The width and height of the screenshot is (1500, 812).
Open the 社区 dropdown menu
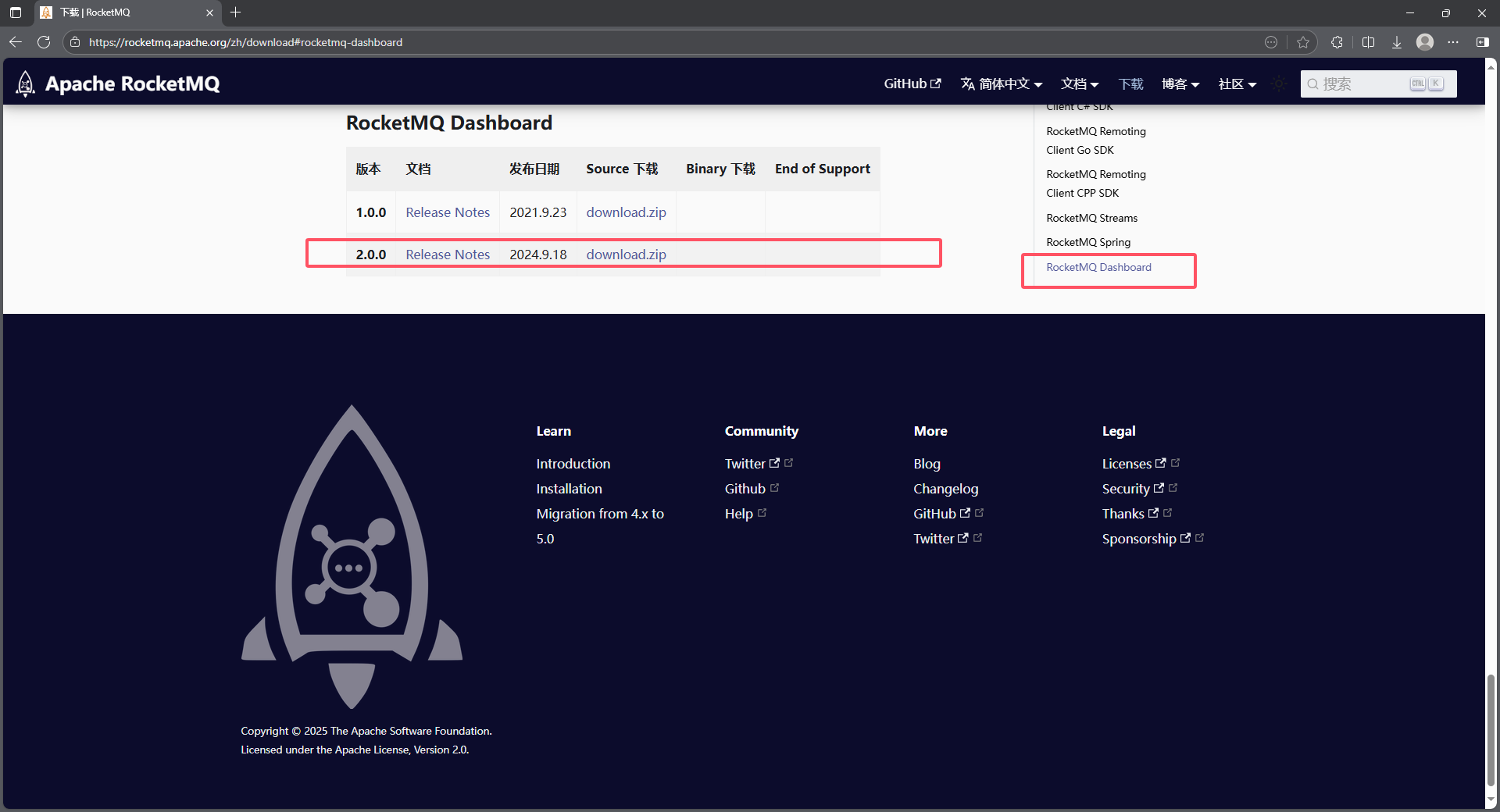(x=1237, y=84)
